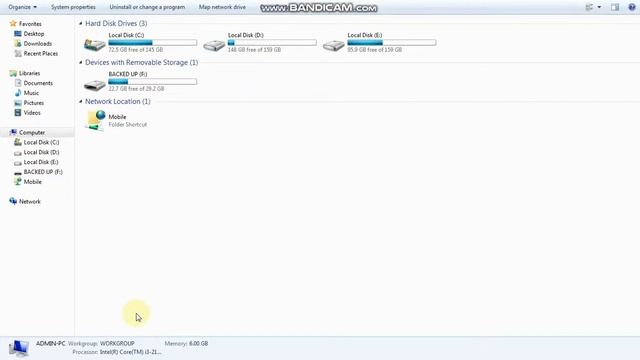Click WORKGROUP value in details pane

[117, 343]
